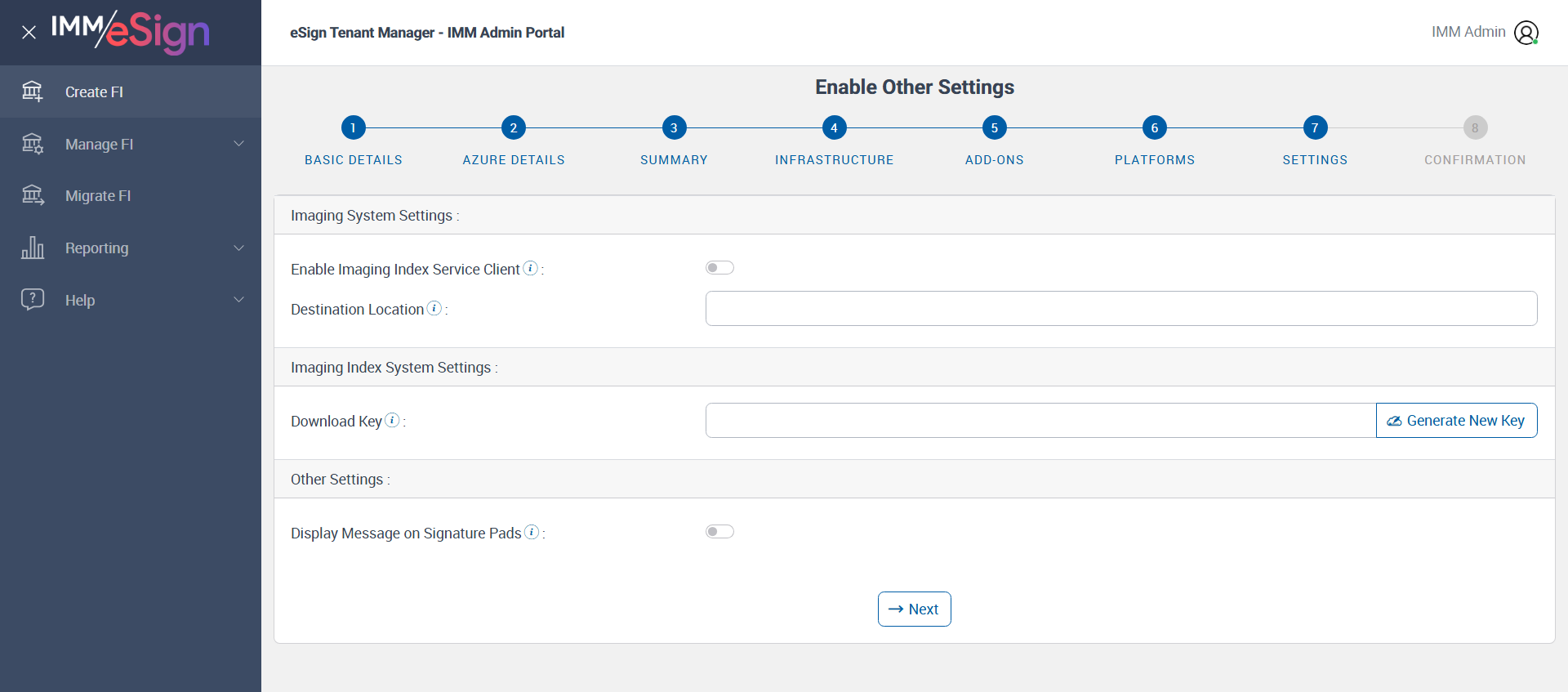Click the Reporting bar chart icon
This screenshot has width=1568, height=692.
pyautogui.click(x=33, y=248)
